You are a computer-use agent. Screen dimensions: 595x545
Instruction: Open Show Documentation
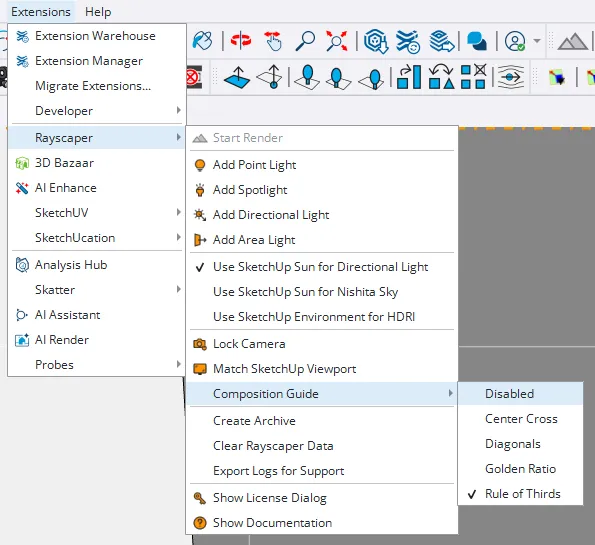[322, 523]
